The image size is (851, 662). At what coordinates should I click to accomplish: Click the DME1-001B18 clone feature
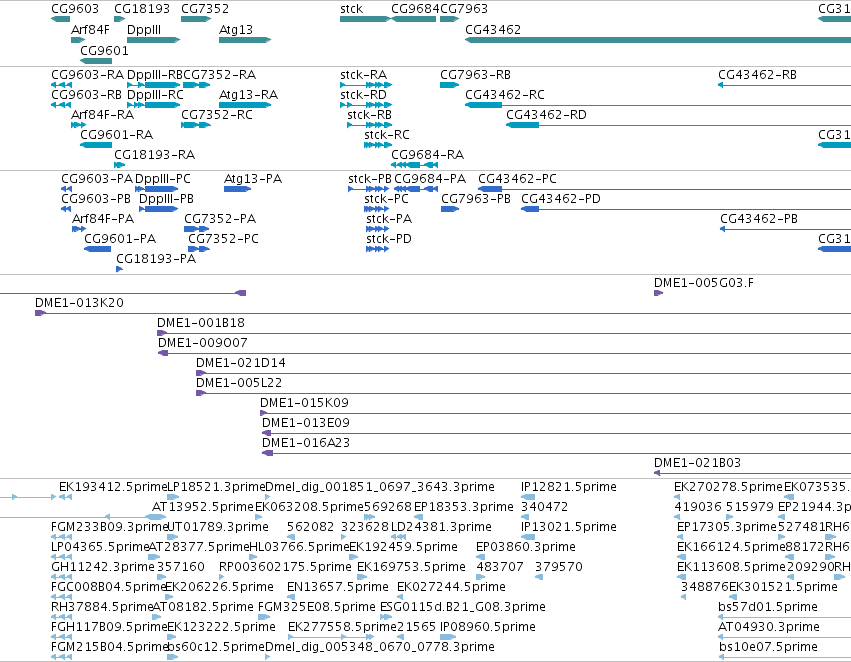(504, 334)
